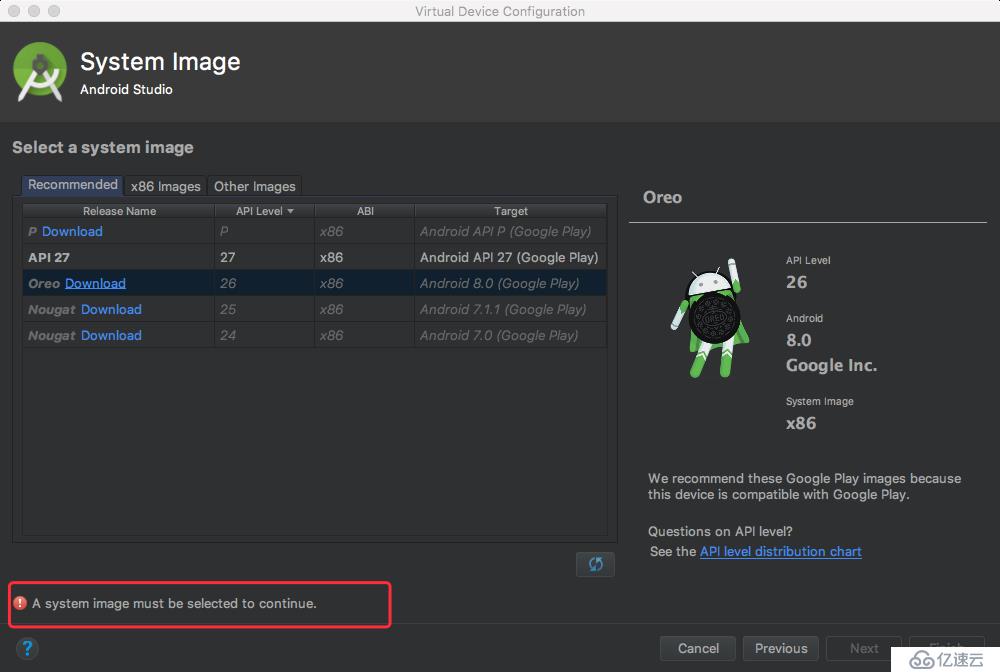The image size is (1000, 672).
Task: Click the Release Name column header
Action: pos(119,211)
